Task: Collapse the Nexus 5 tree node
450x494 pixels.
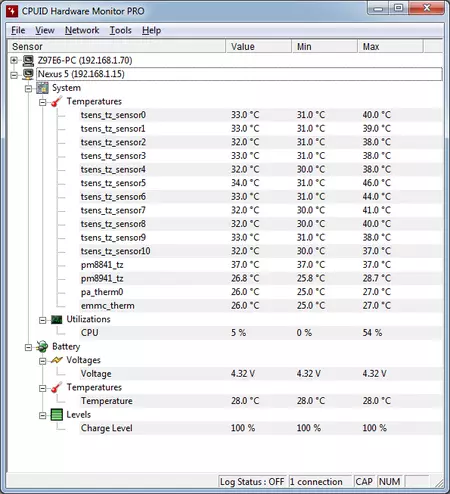Action: tap(14, 75)
